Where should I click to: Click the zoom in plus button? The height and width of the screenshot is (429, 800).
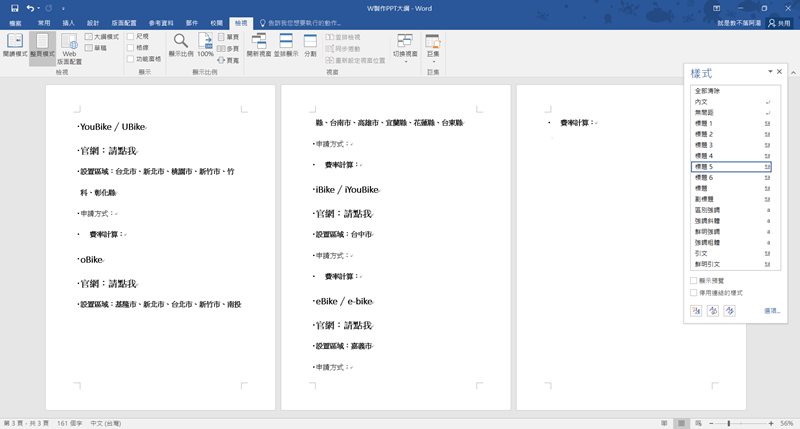point(771,423)
